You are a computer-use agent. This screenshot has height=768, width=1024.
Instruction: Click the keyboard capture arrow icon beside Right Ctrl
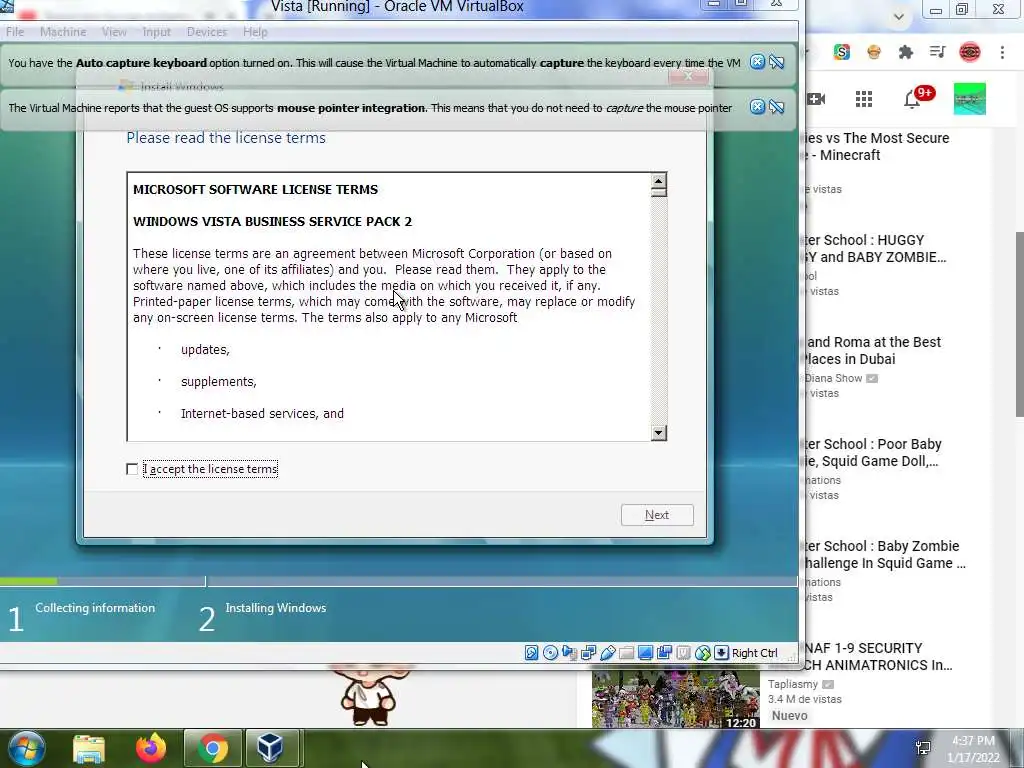pos(722,652)
